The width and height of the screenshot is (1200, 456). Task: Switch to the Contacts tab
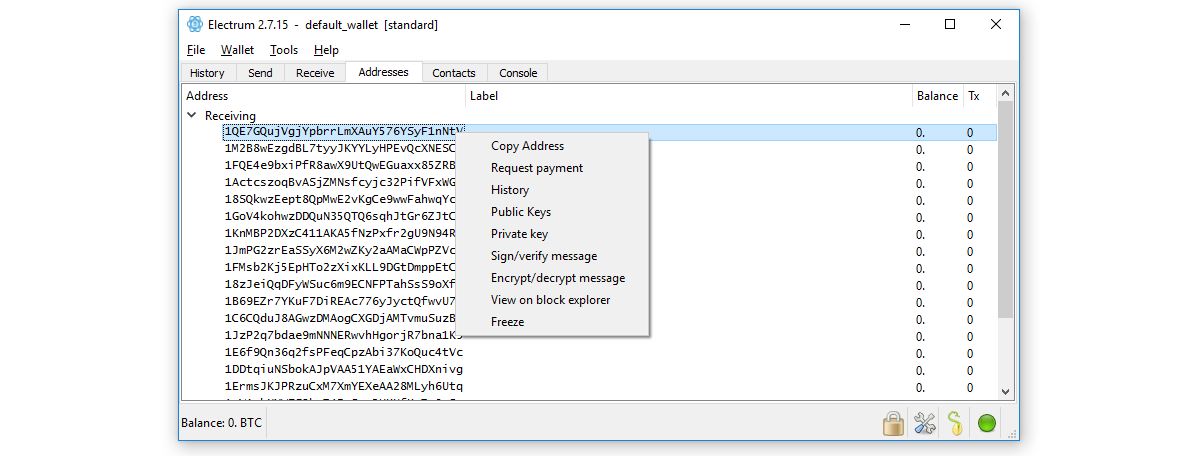coord(454,73)
